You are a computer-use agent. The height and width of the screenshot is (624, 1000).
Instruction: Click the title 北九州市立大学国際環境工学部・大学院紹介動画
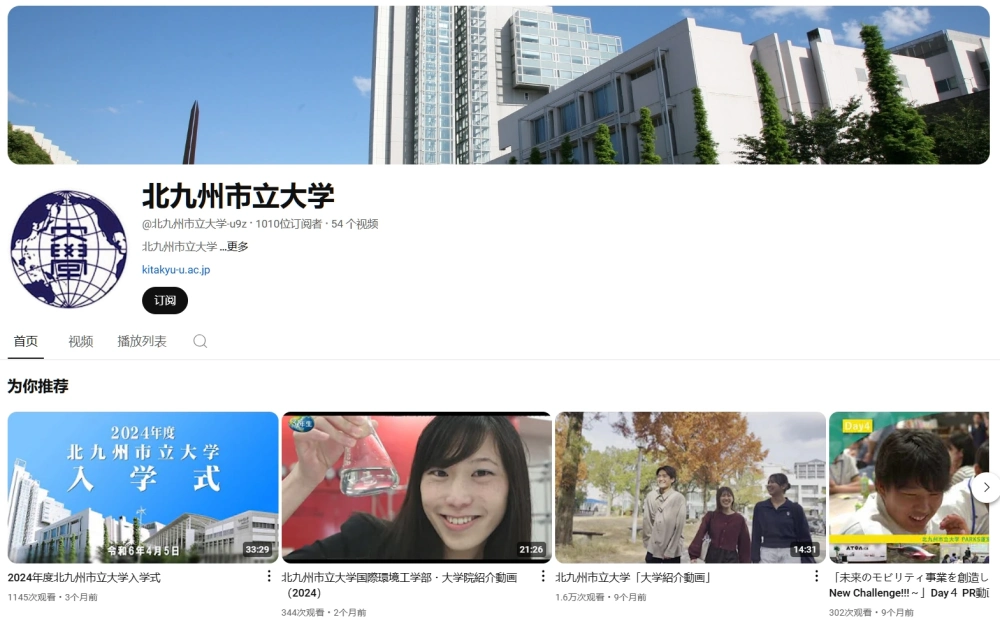(x=399, y=577)
